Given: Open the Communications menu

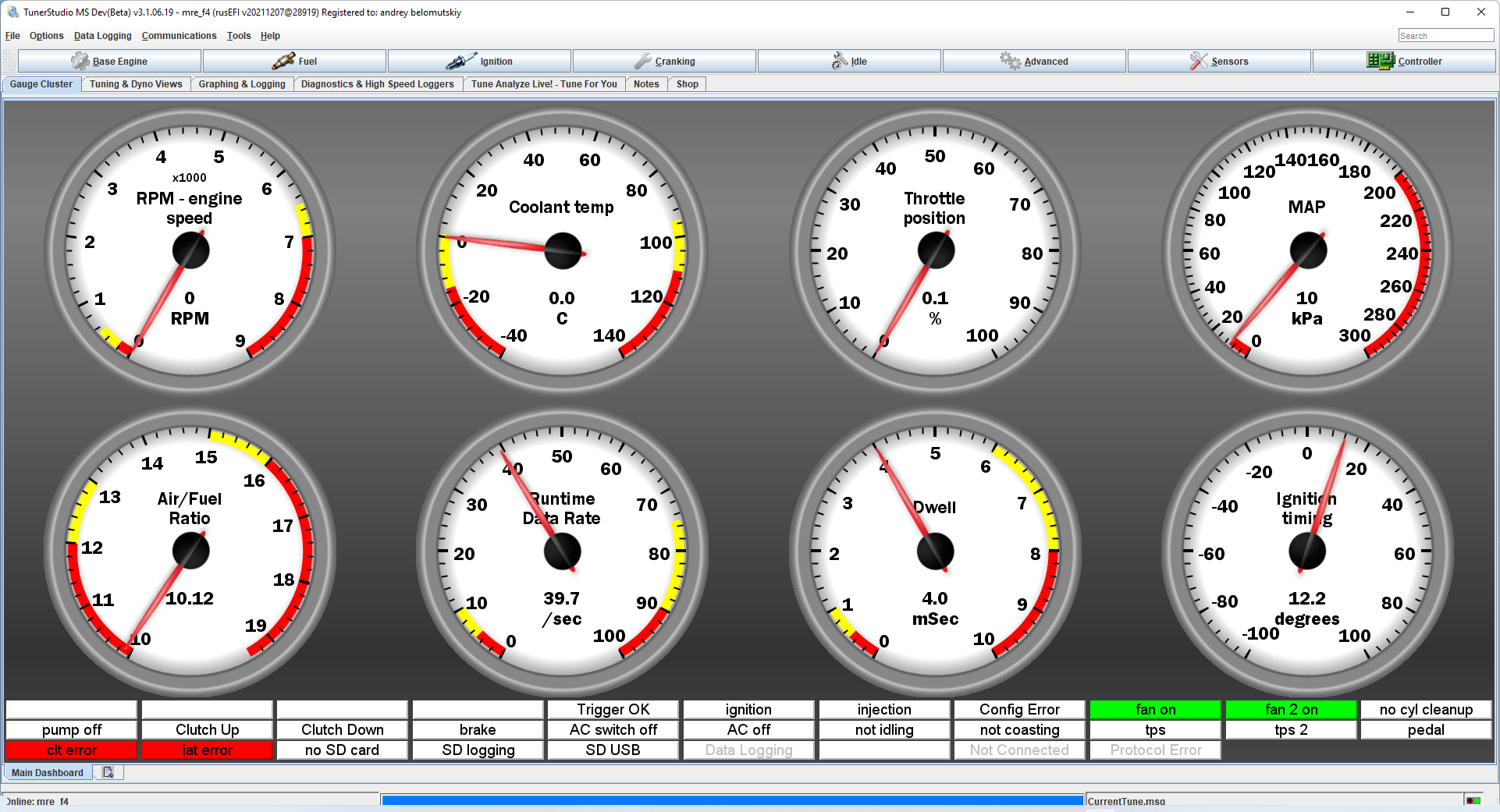Looking at the screenshot, I should [x=180, y=36].
